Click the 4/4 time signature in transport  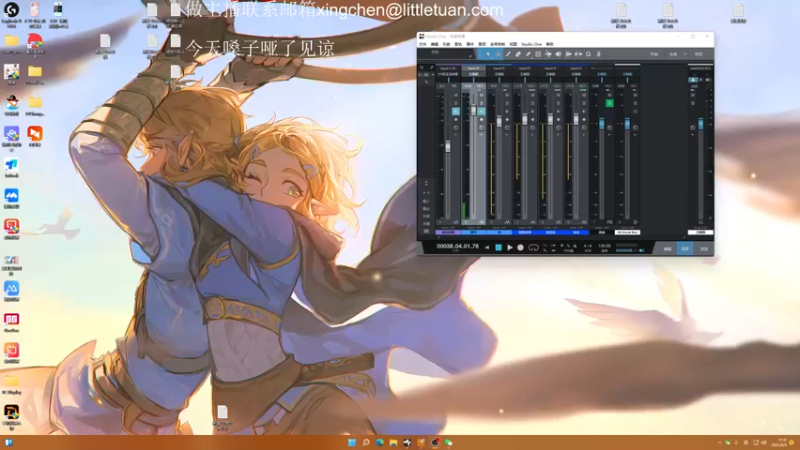tap(588, 246)
